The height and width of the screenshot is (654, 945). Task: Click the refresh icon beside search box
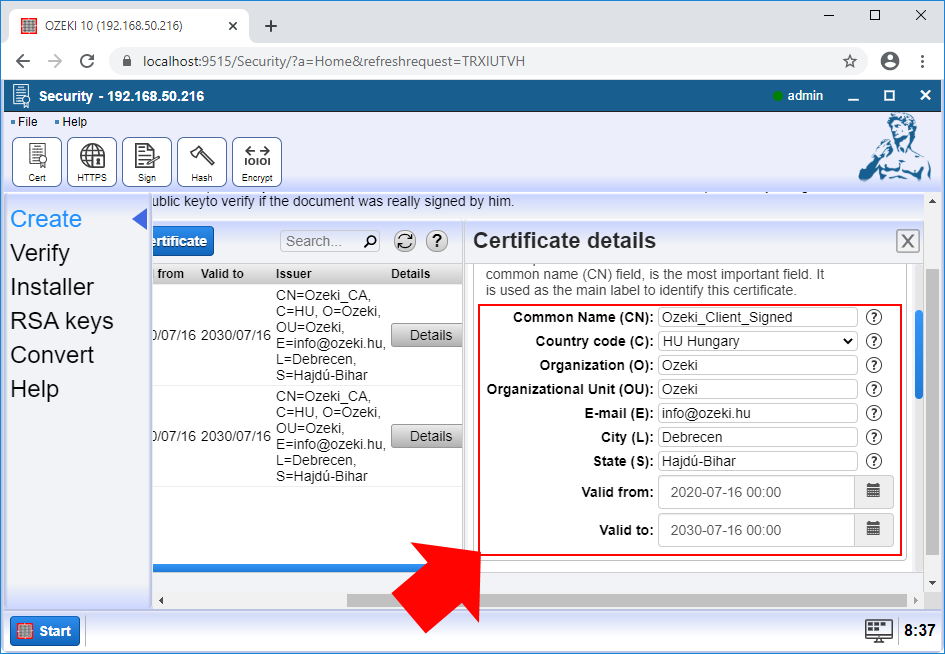405,241
